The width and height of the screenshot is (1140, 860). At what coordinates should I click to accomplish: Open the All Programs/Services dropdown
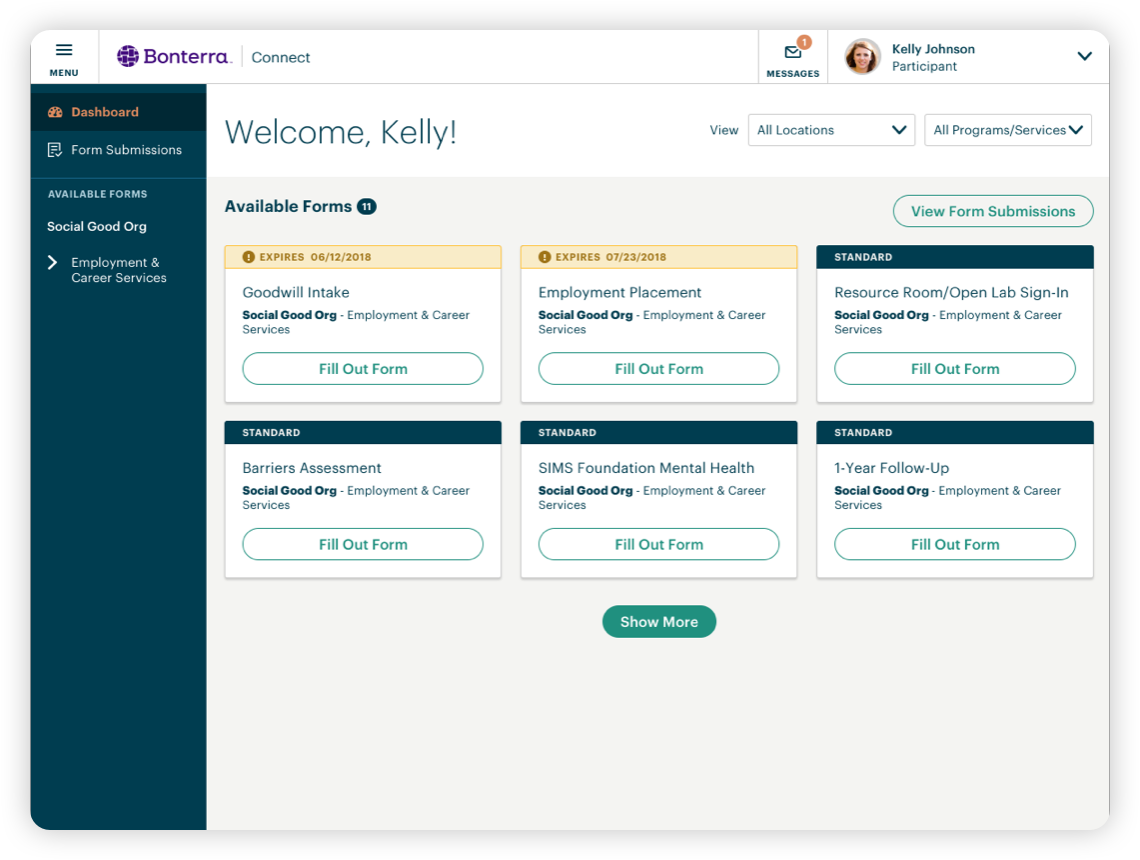tap(1007, 130)
